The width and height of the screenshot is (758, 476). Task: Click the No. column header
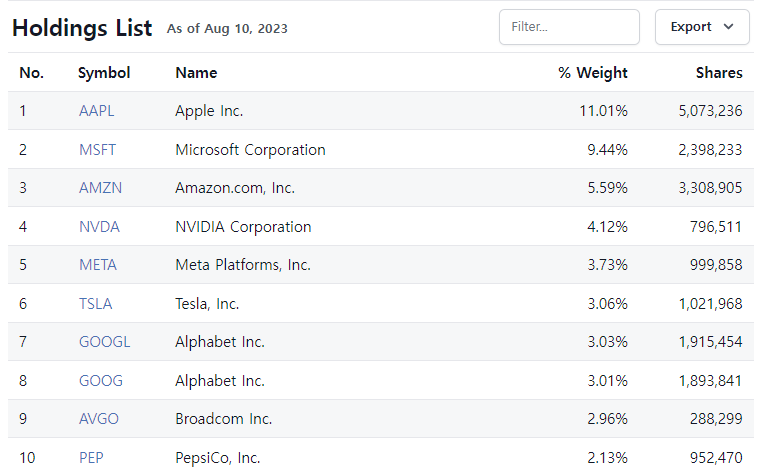[32, 73]
